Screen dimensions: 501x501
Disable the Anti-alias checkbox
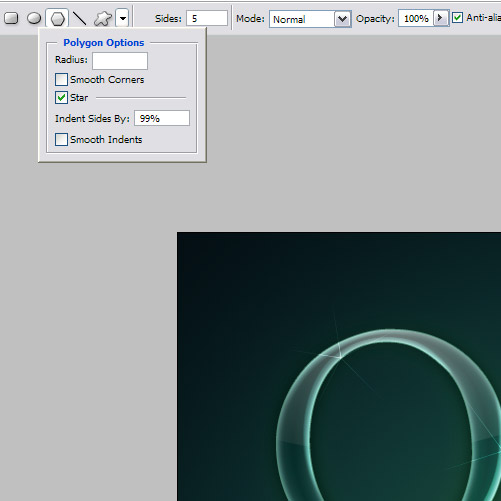coord(457,18)
